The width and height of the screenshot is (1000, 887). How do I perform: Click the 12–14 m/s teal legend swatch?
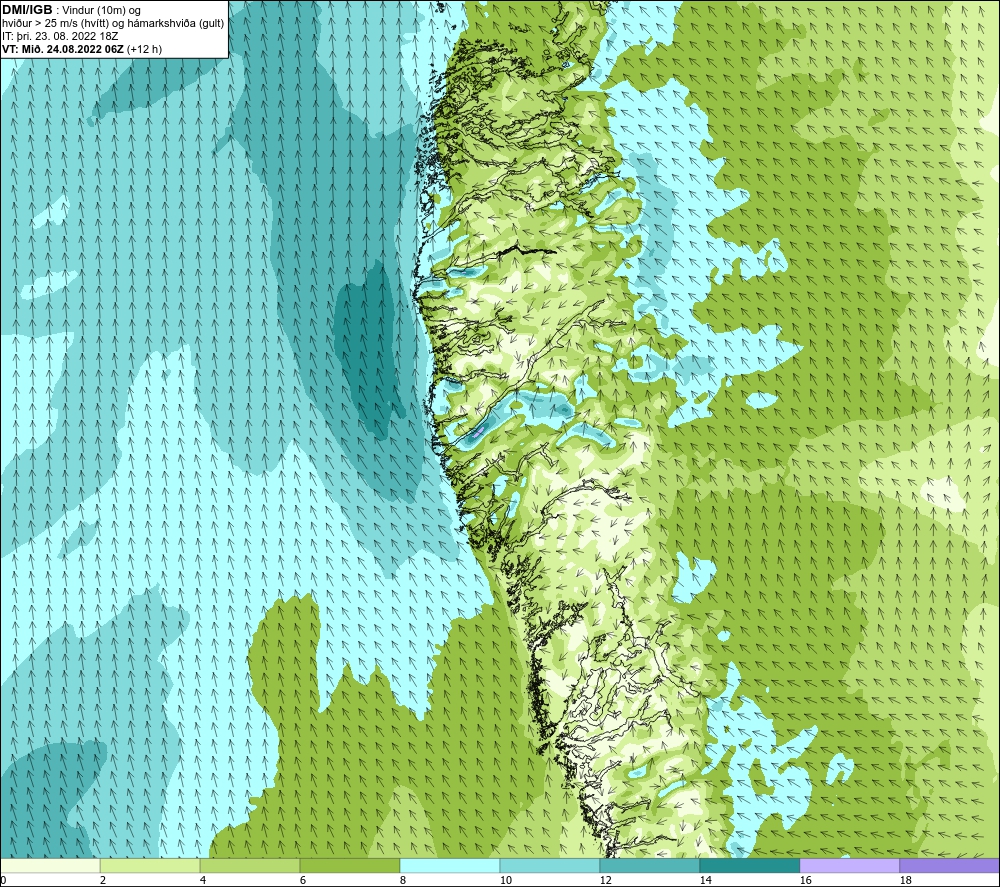[x=649, y=865]
